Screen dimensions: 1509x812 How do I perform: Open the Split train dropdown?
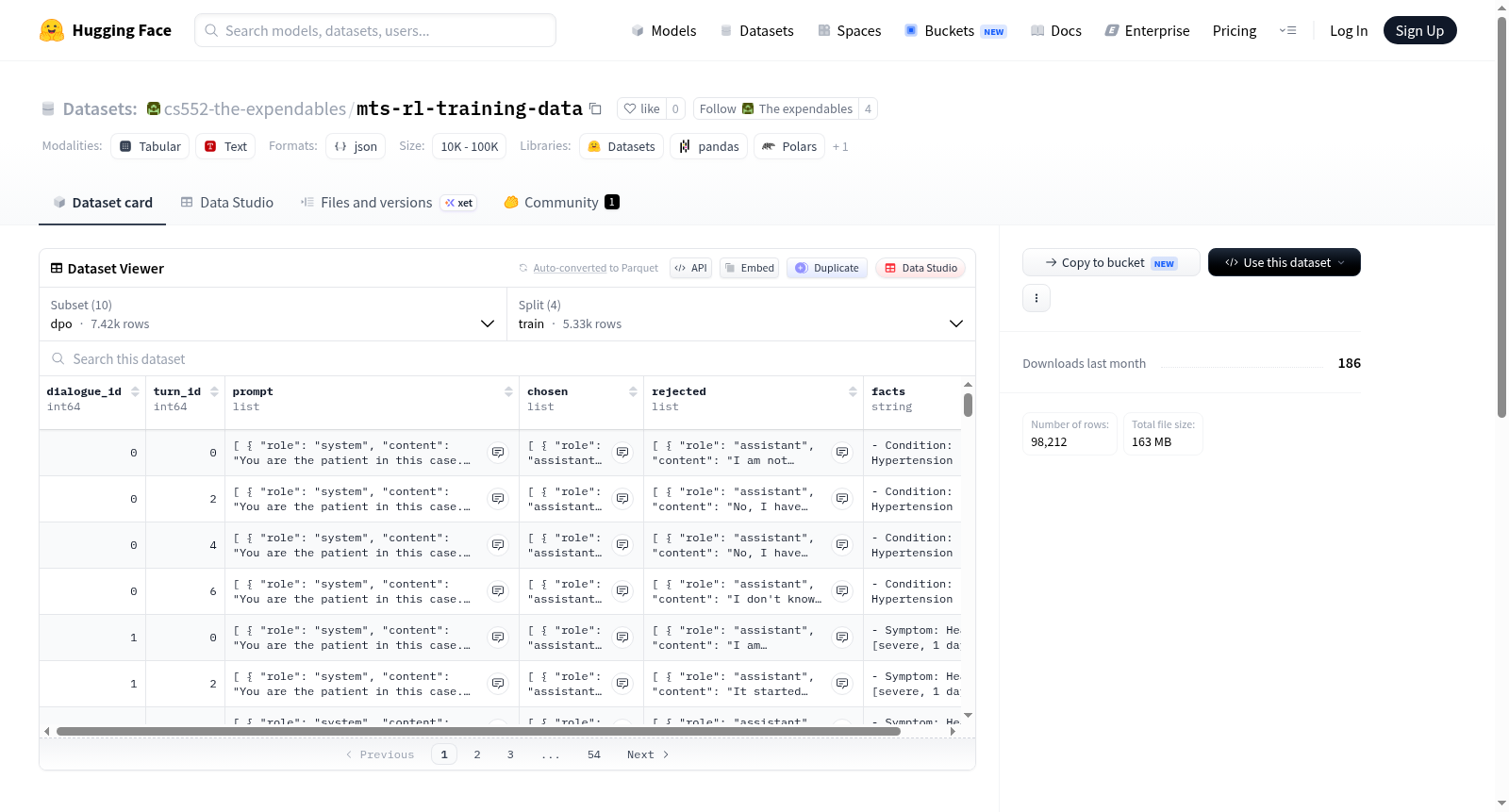(740, 314)
